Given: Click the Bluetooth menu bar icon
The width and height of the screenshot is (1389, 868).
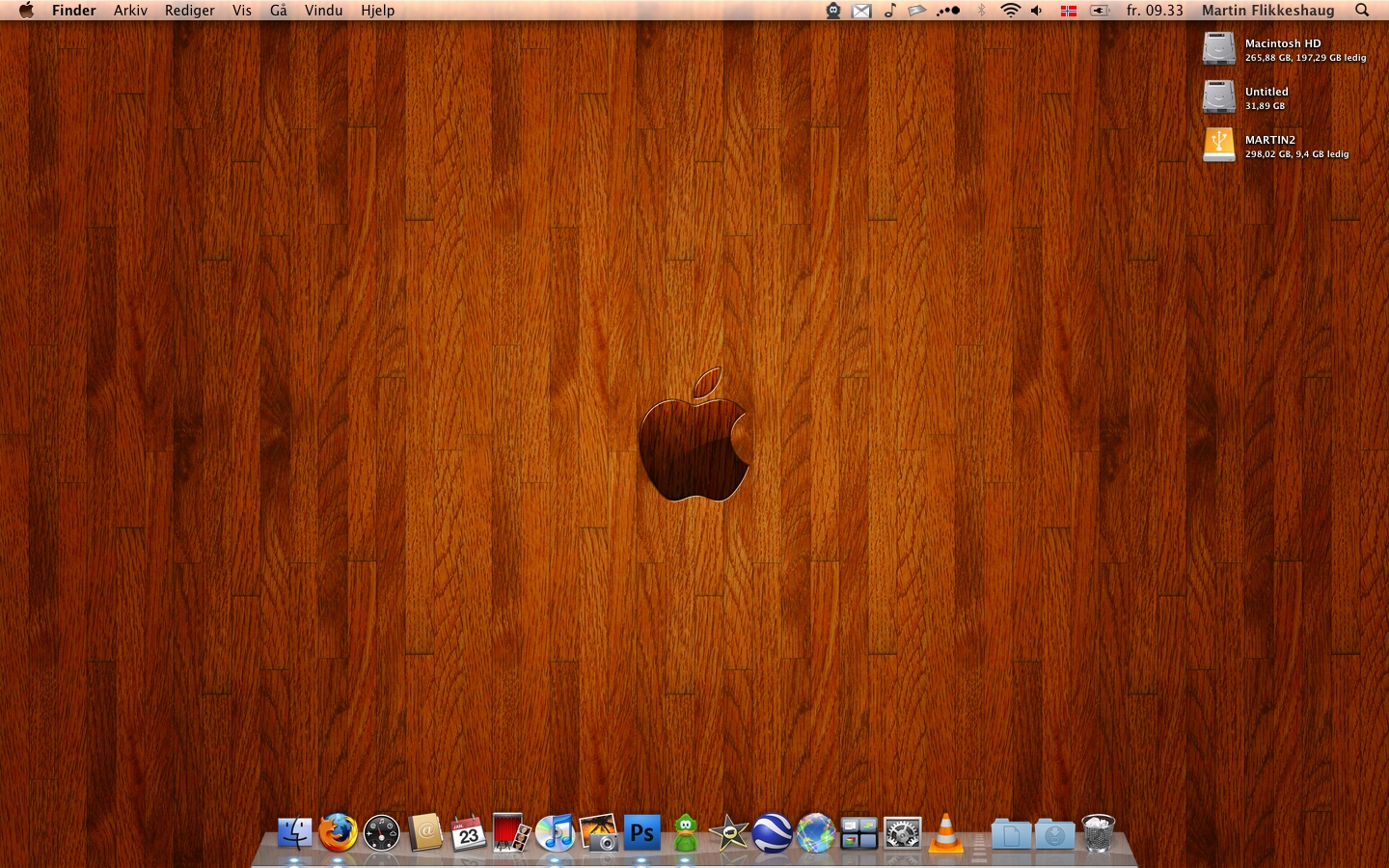Looking at the screenshot, I should (x=982, y=11).
